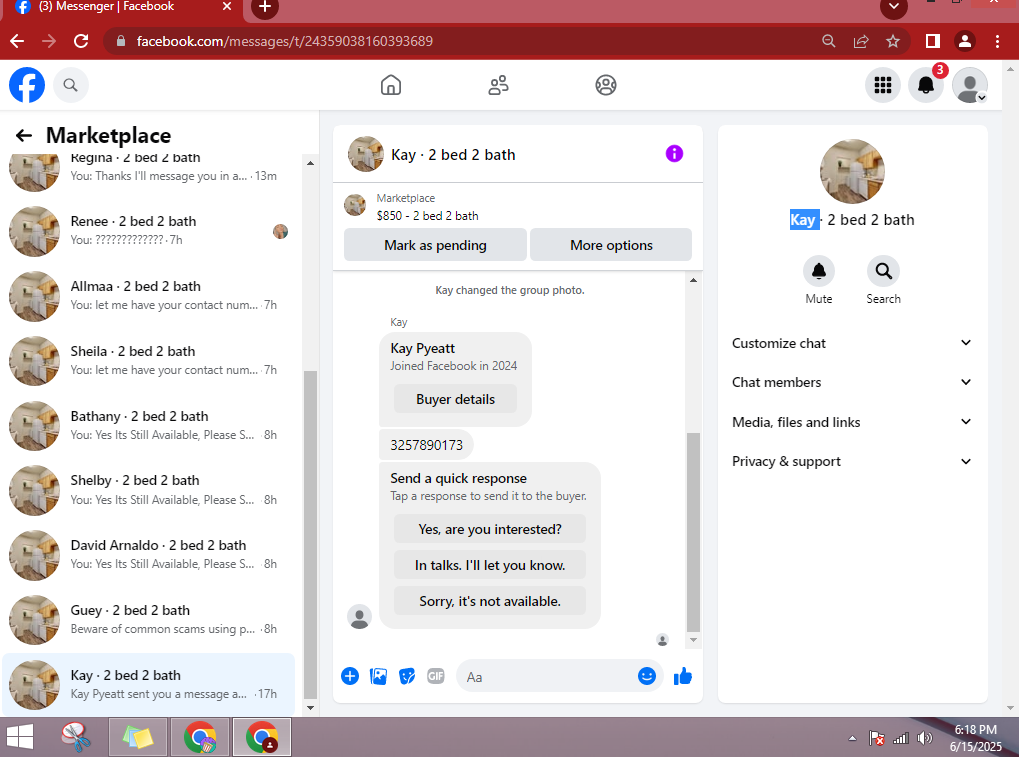
Task: Open Guey 2 bed 2 bath conversation
Action: [149, 619]
